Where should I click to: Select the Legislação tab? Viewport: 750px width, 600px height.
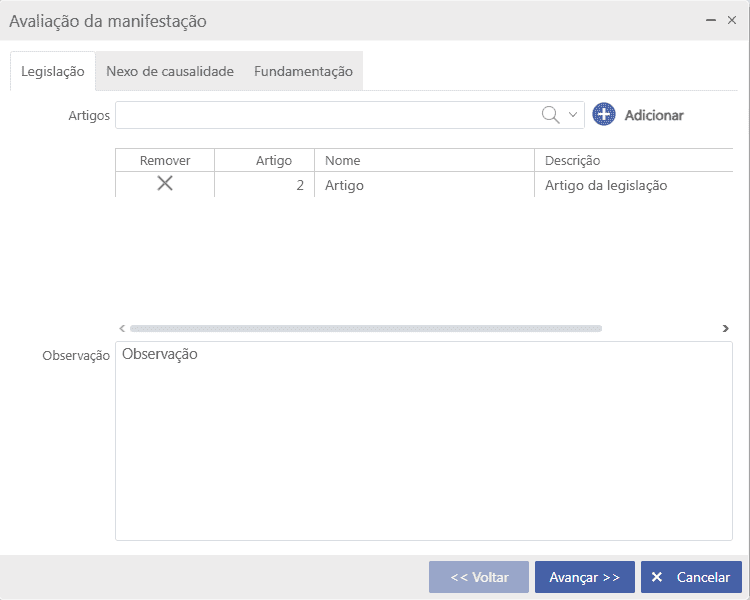[x=53, y=72]
